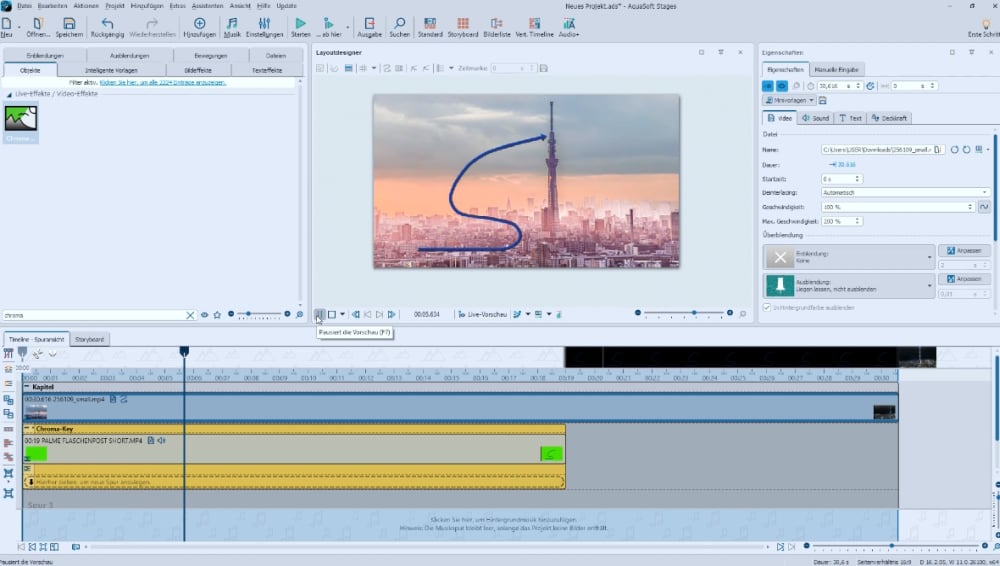This screenshot has height=566, width=1000.
Task: Start playback with the Starten icon
Action: [x=300, y=23]
